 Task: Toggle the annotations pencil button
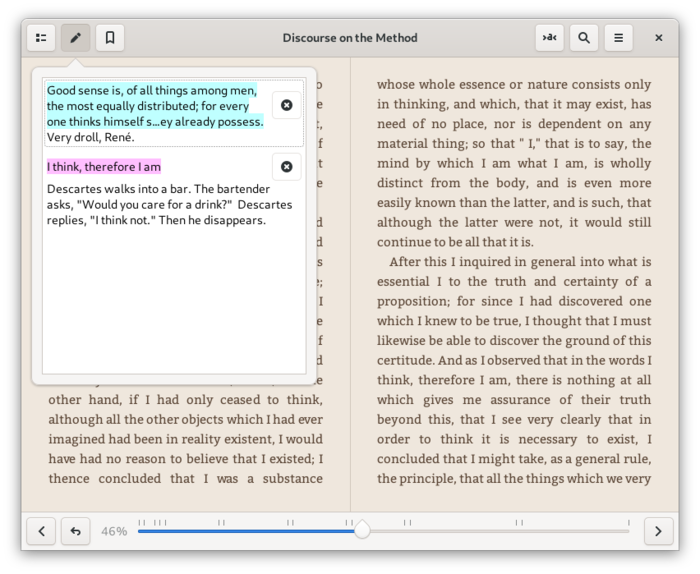point(75,38)
